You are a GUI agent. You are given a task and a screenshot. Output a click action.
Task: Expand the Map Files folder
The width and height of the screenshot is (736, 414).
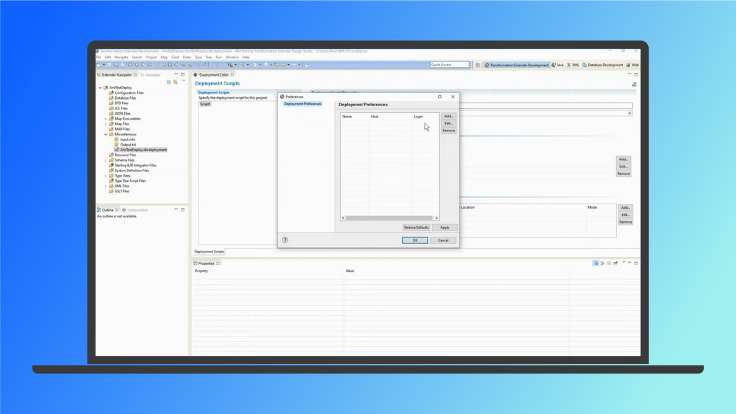click(106, 124)
